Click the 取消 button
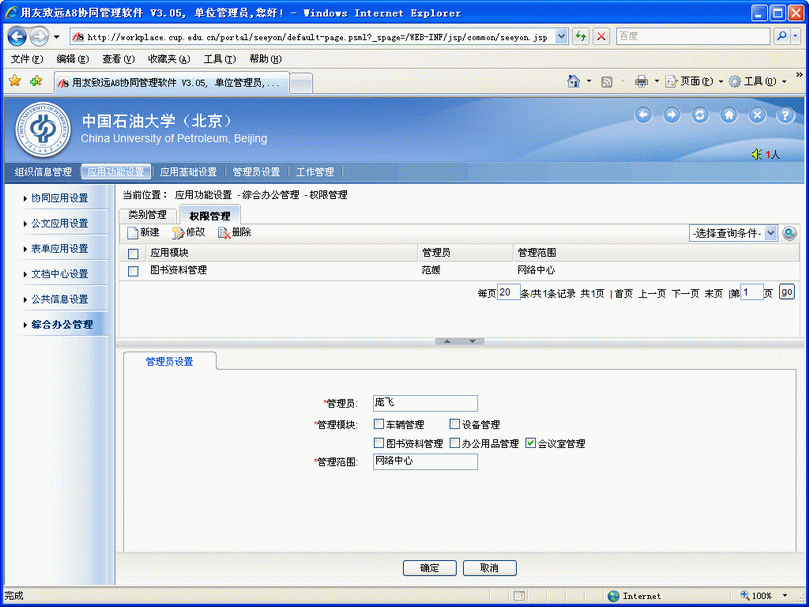 [489, 568]
